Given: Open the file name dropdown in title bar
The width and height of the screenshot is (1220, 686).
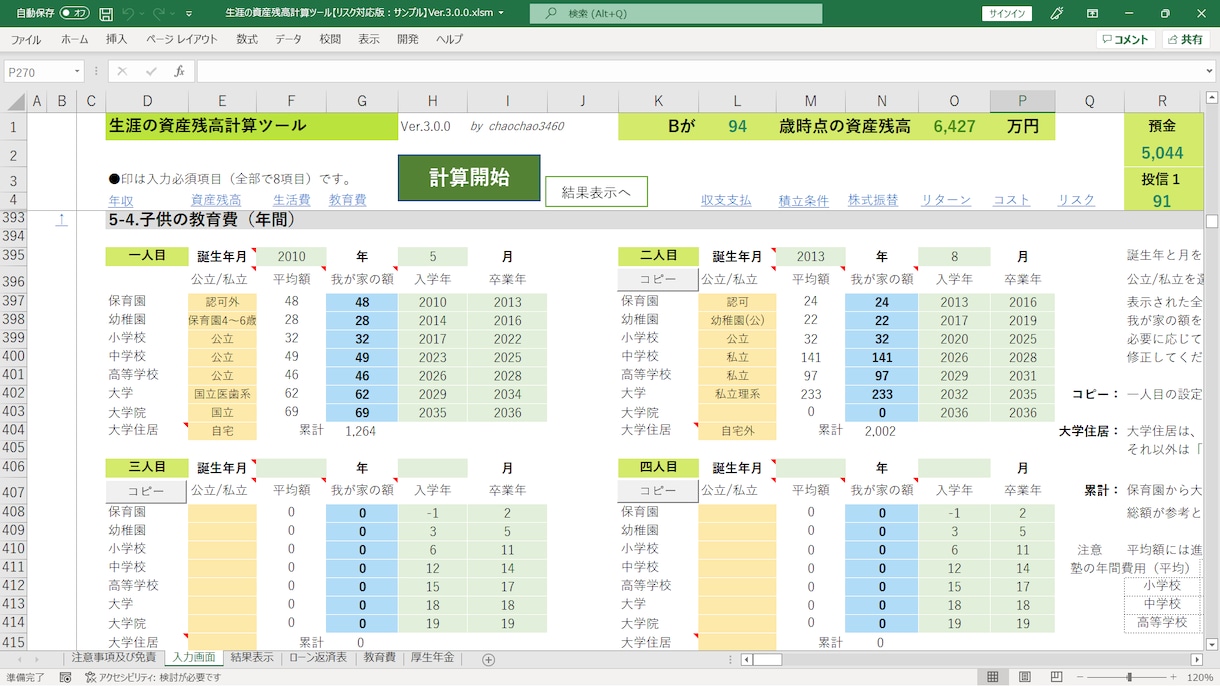Looking at the screenshot, I should tap(501, 14).
